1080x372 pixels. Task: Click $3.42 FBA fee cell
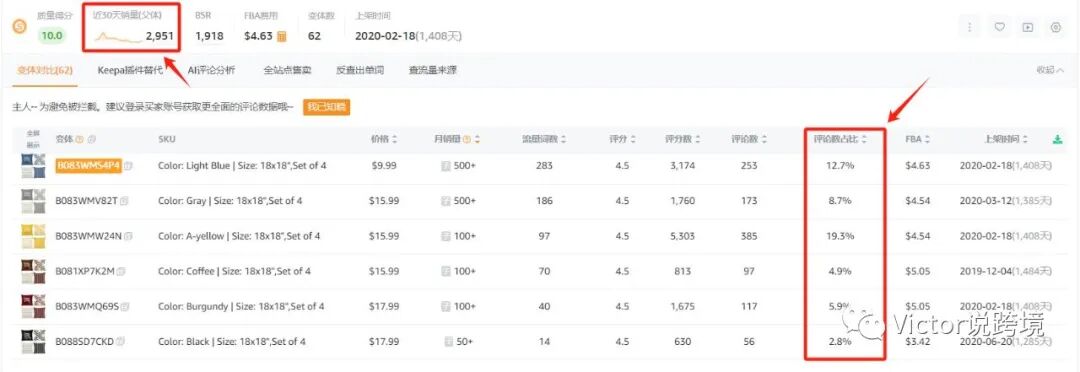point(917,342)
